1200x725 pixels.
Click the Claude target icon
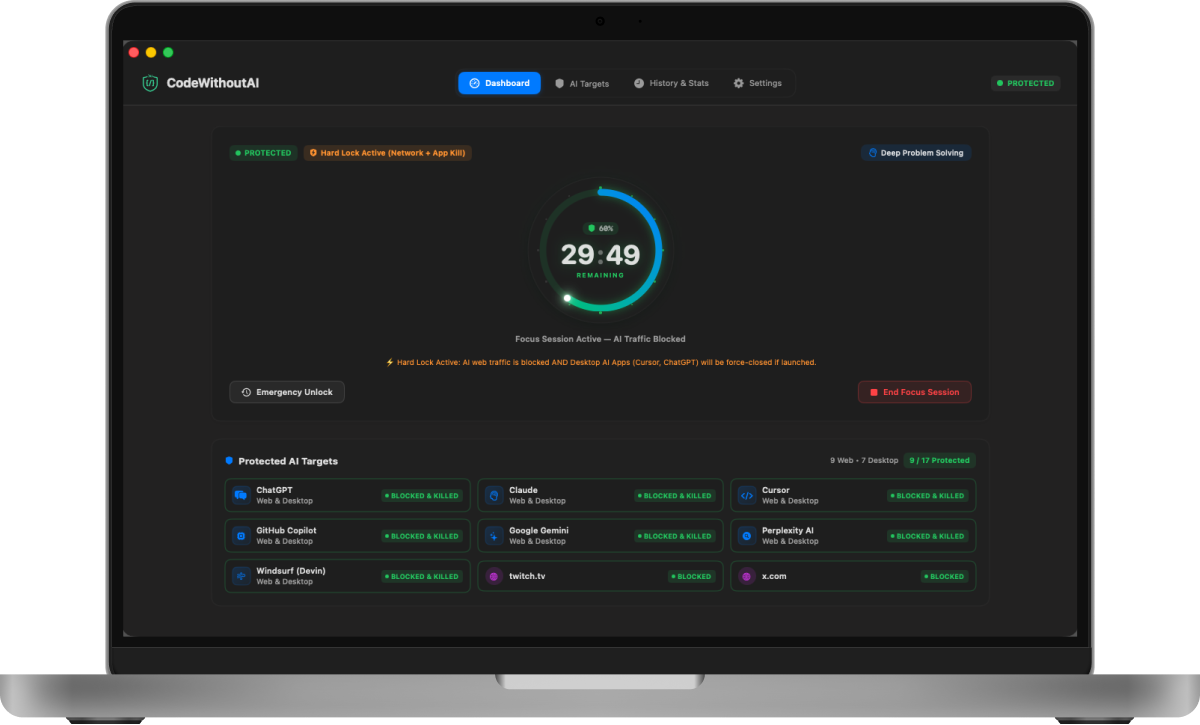pyautogui.click(x=494, y=495)
